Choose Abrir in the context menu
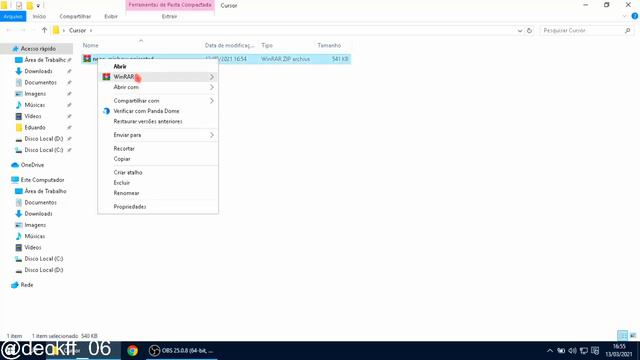Image resolution: width=640 pixels, height=360 pixels. (x=120, y=66)
